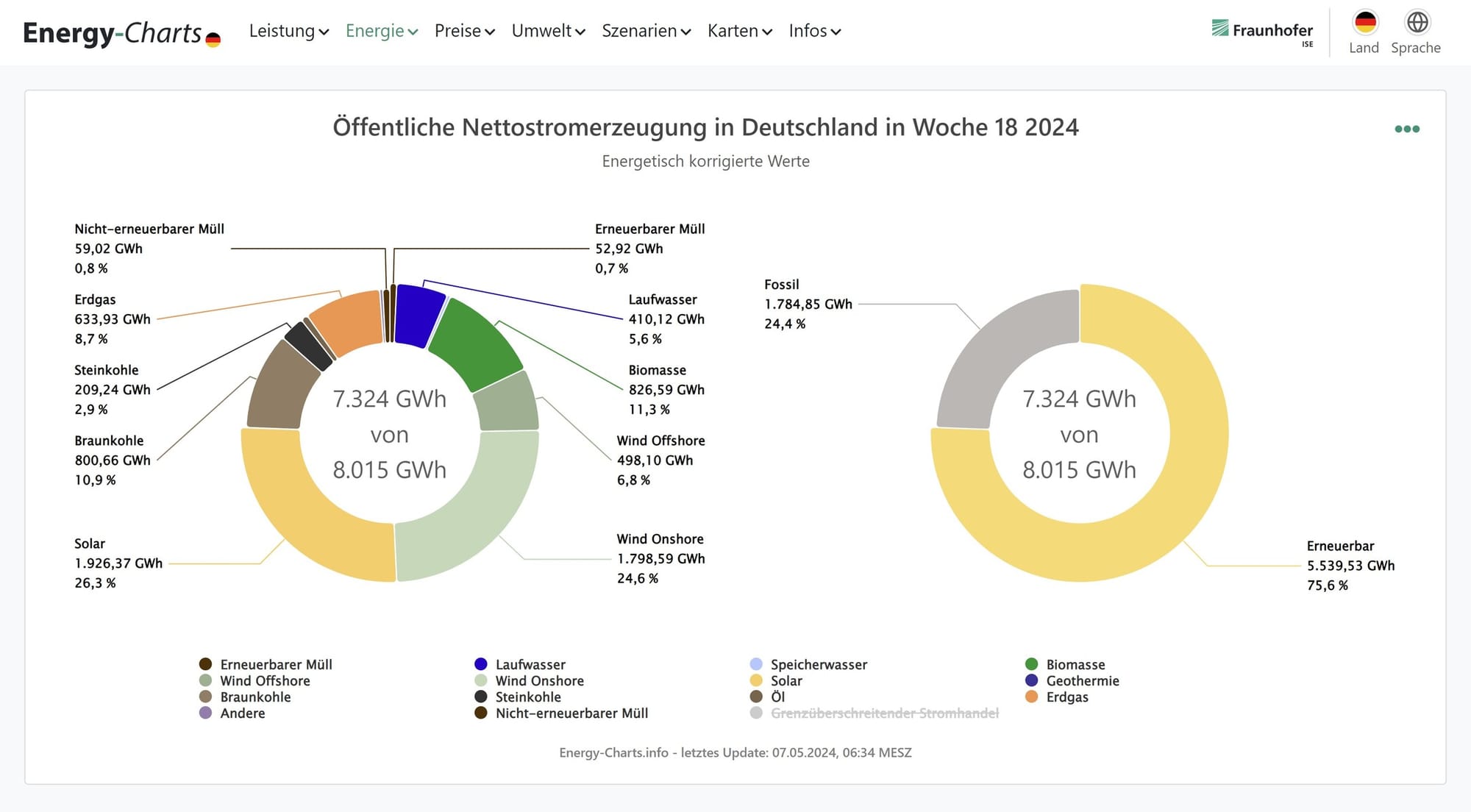Screen dimensions: 1471x812
Task: Click the Solar legend dot
Action: tap(756, 680)
